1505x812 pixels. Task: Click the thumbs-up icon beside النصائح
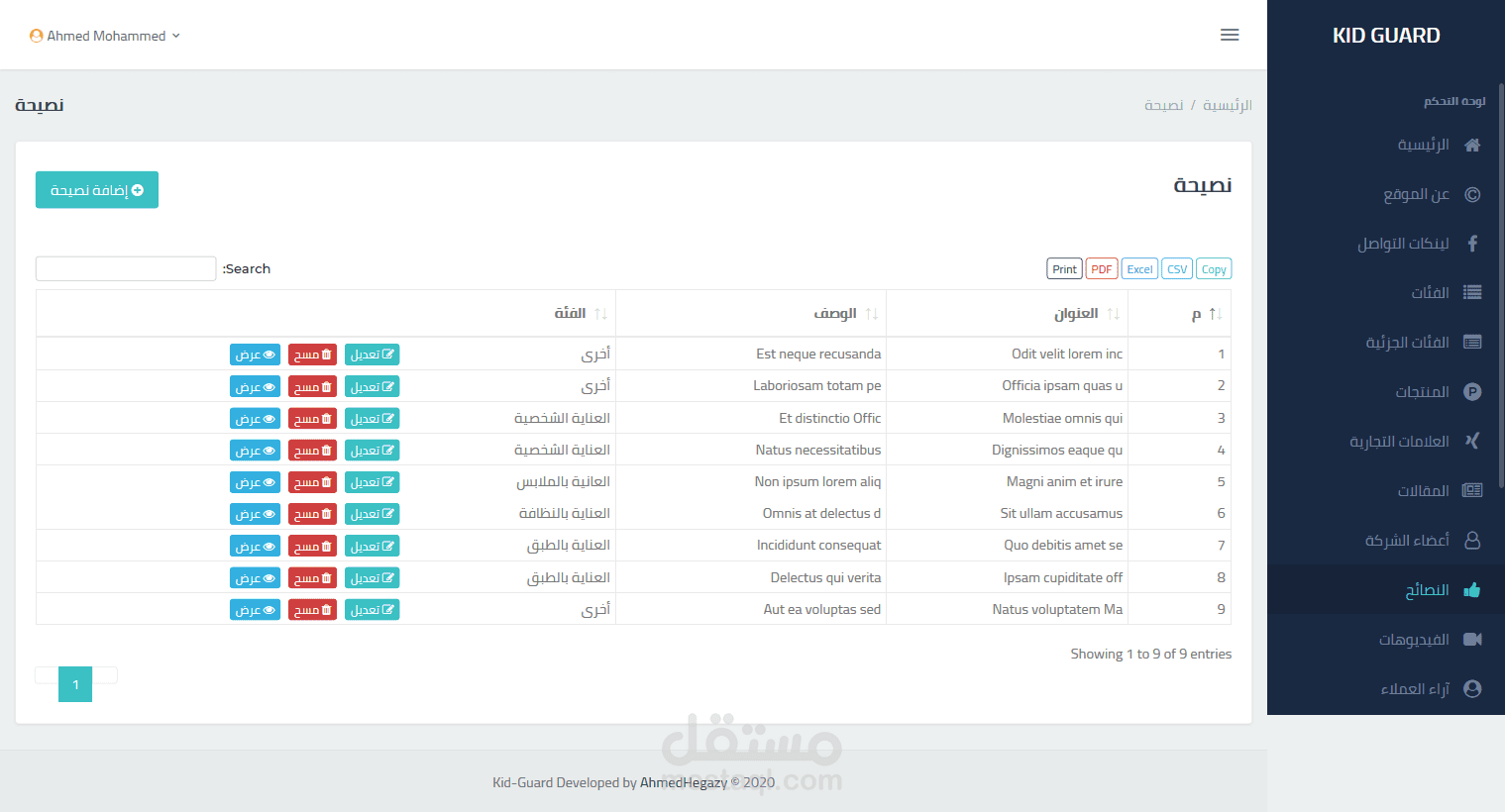pos(1472,590)
